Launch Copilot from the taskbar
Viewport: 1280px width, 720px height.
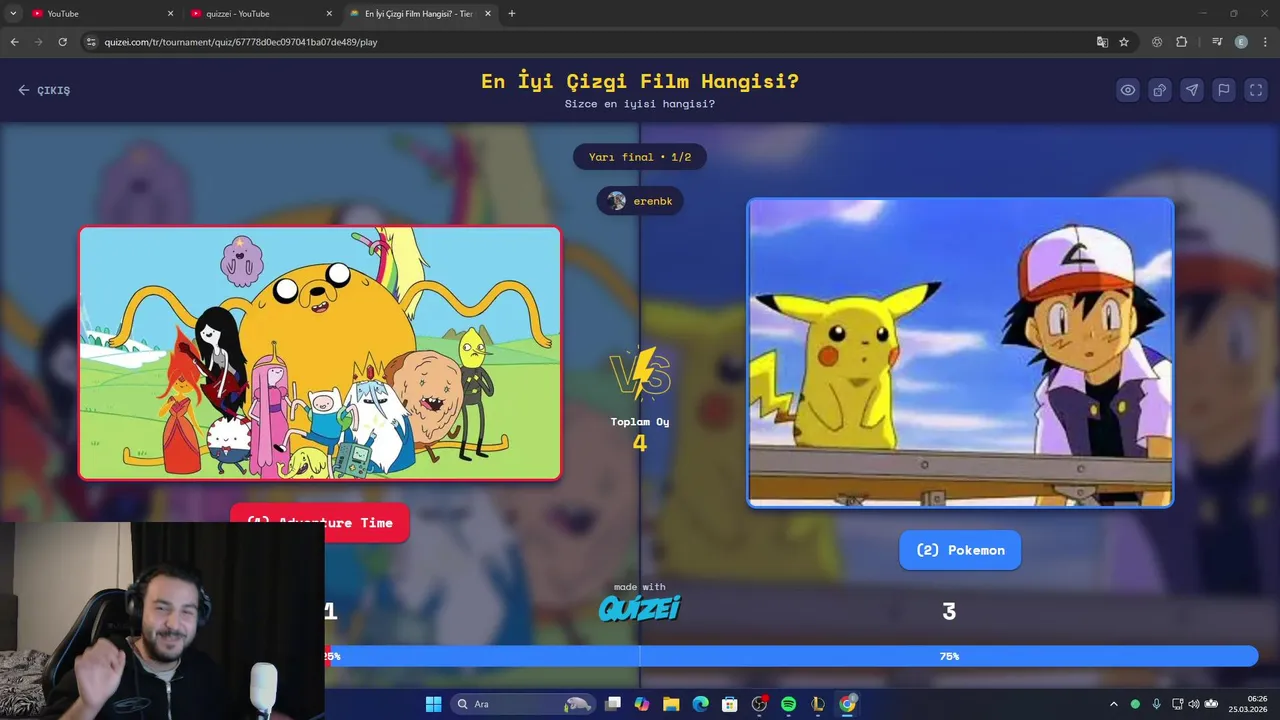coord(642,704)
